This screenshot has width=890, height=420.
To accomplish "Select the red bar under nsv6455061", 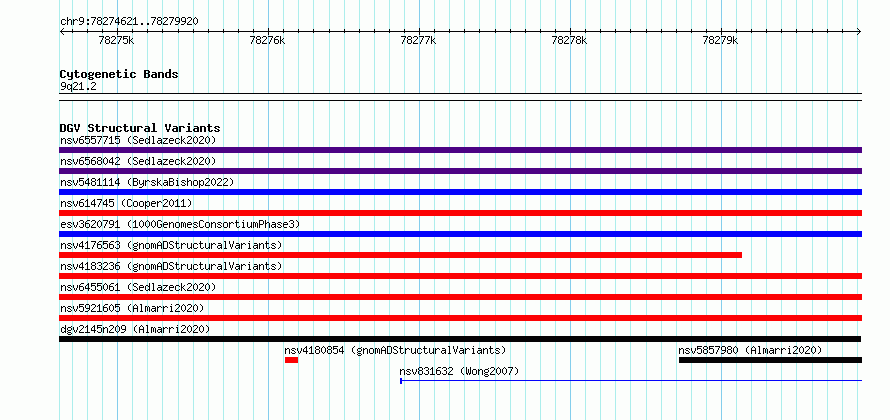I will [x=460, y=297].
